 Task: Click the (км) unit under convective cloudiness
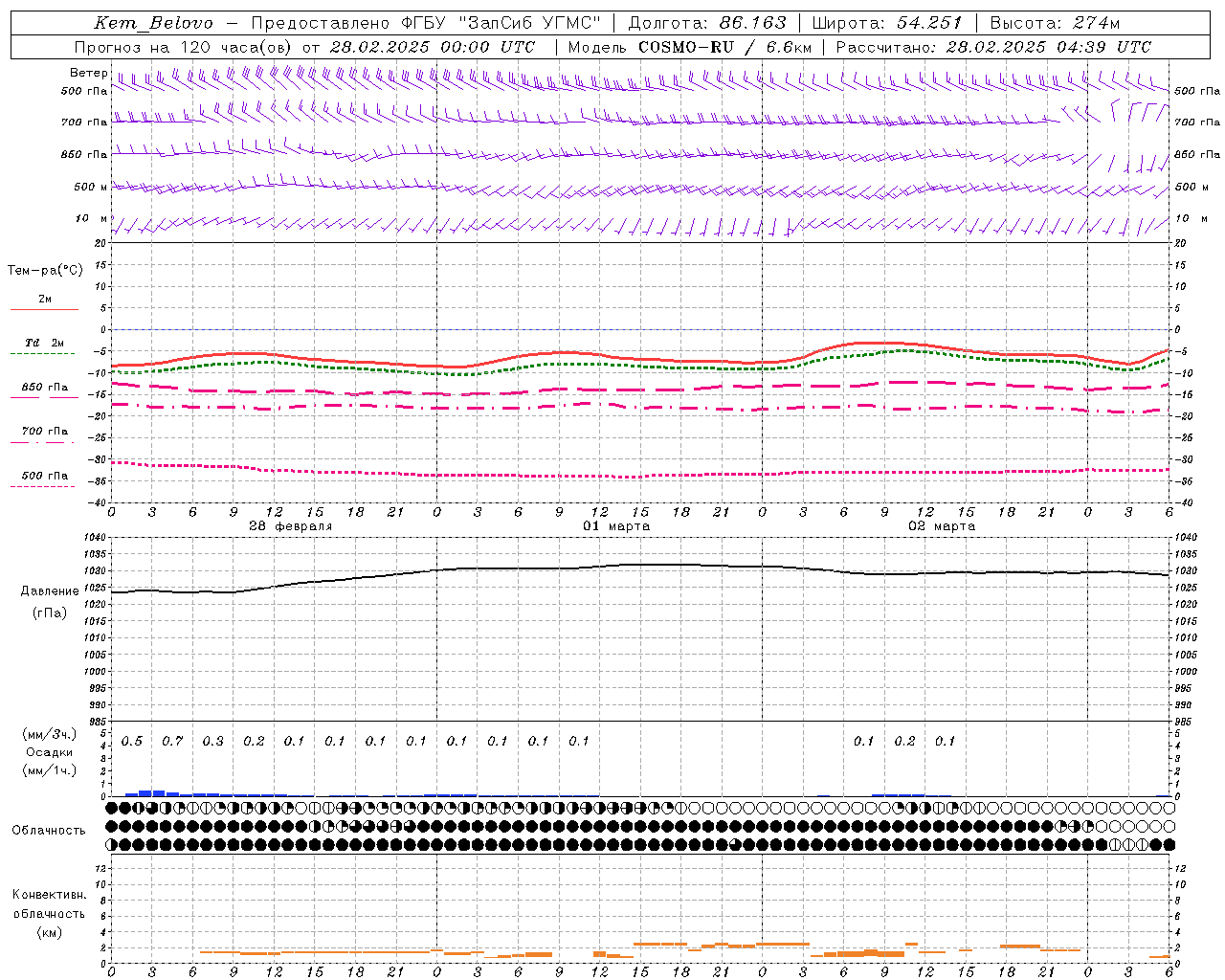tap(49, 932)
